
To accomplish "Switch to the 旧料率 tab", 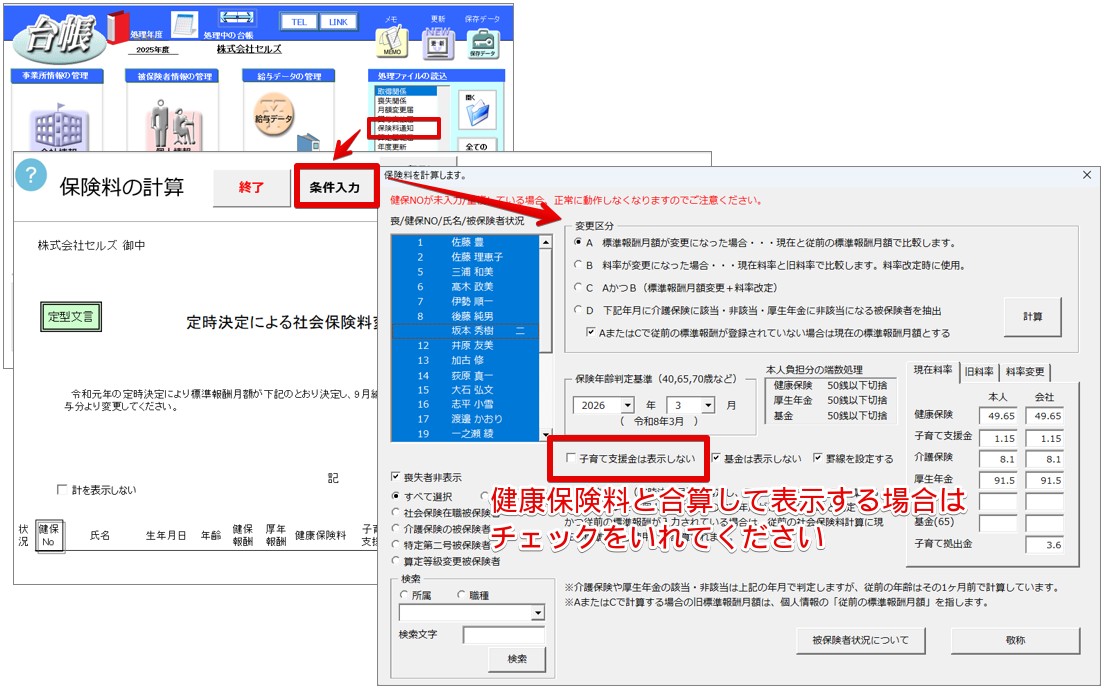I will point(979,371).
